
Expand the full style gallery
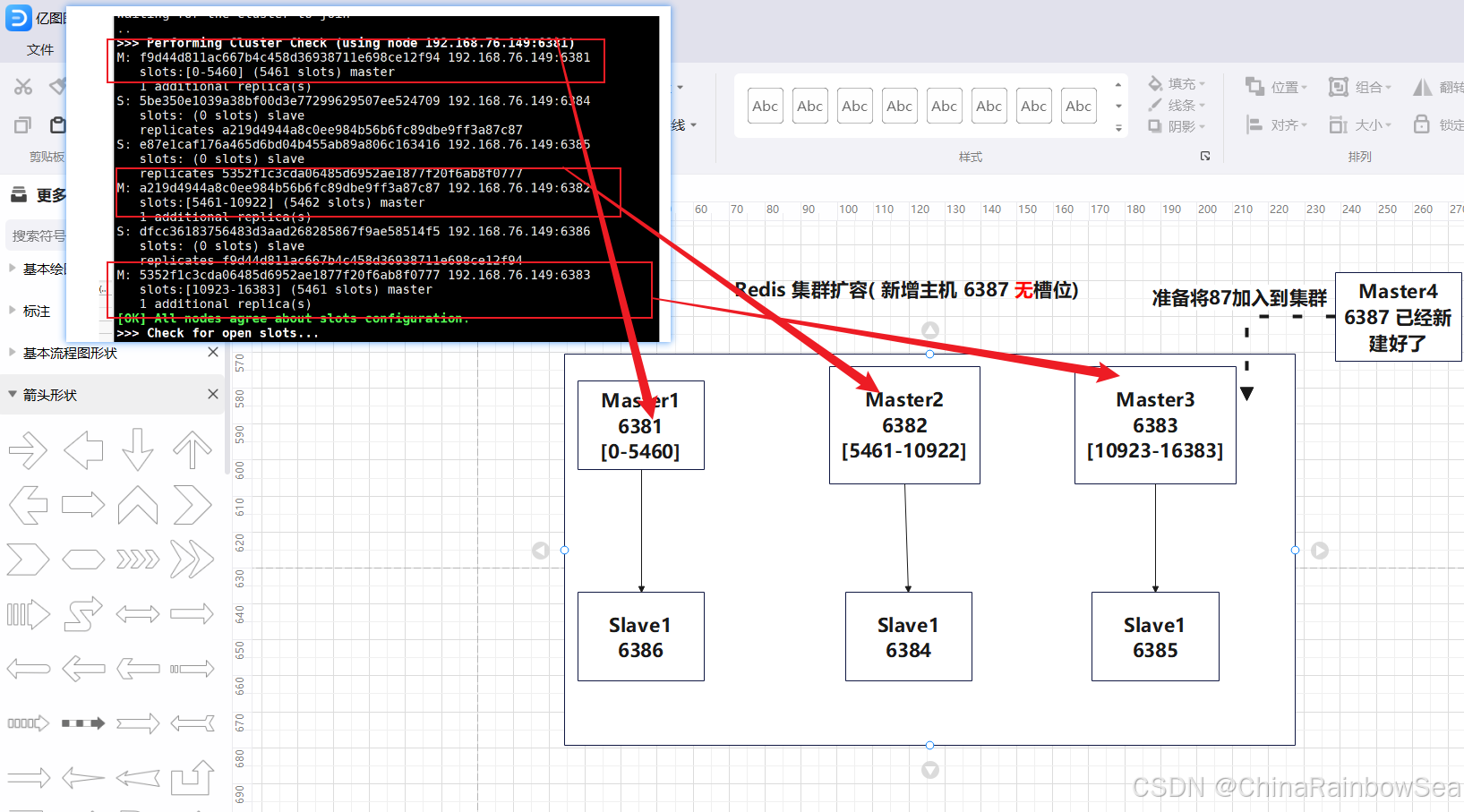(x=1118, y=128)
